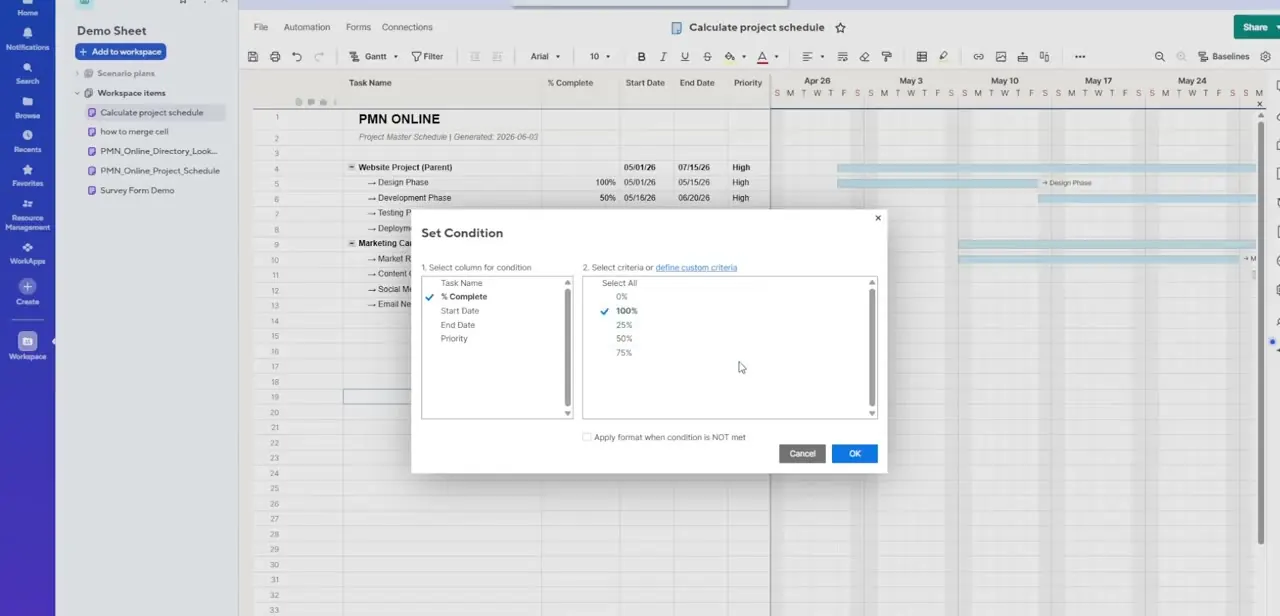This screenshot has height=616, width=1280.
Task: Click OK in Set Condition dialog
Action: click(x=855, y=454)
